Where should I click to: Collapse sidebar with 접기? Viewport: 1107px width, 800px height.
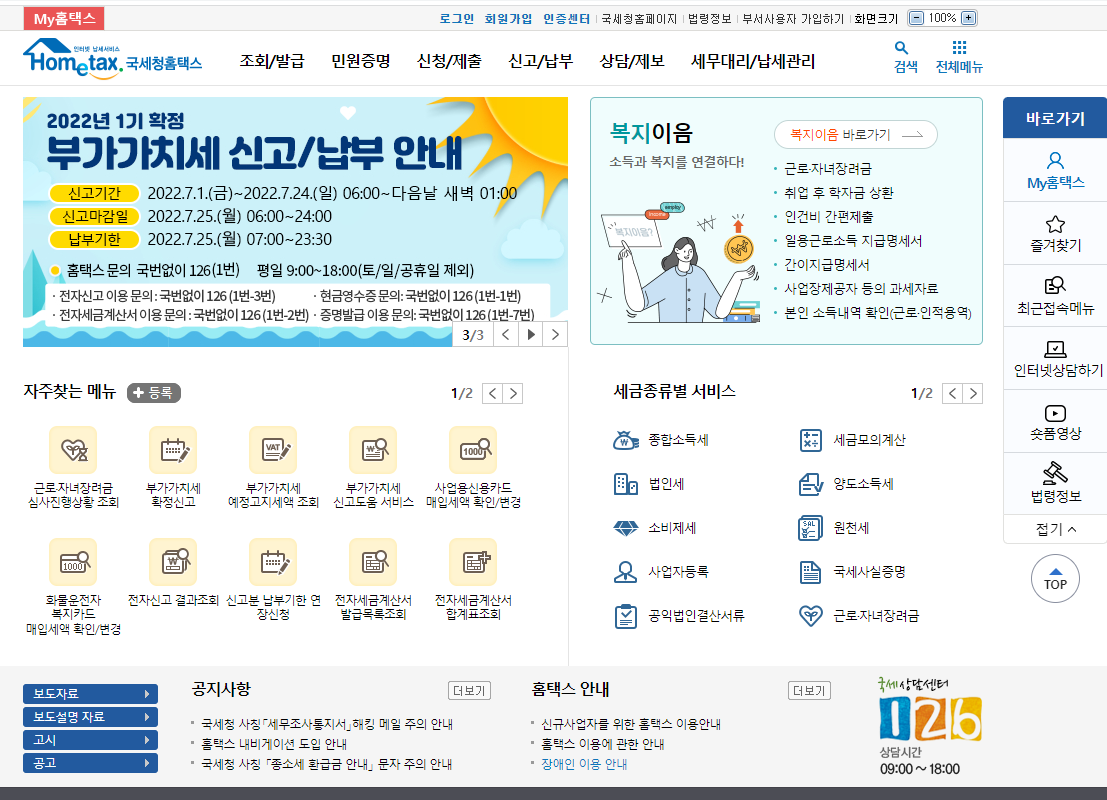coord(1055,529)
